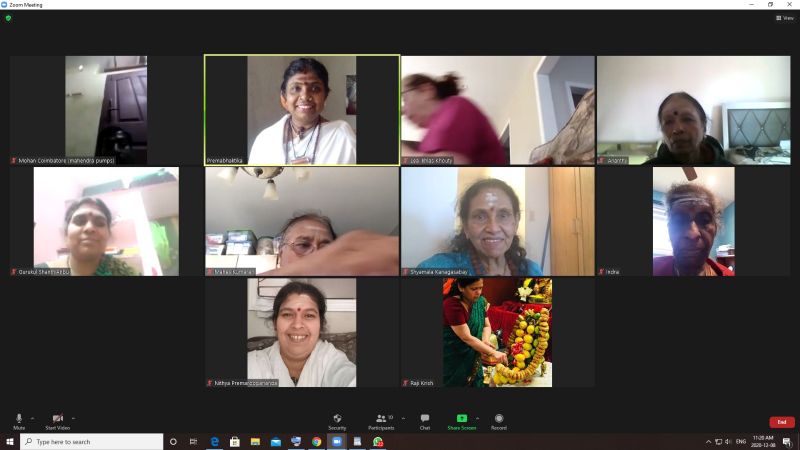Open Microsoft Store from the taskbar
The image size is (800, 450).
point(235,441)
